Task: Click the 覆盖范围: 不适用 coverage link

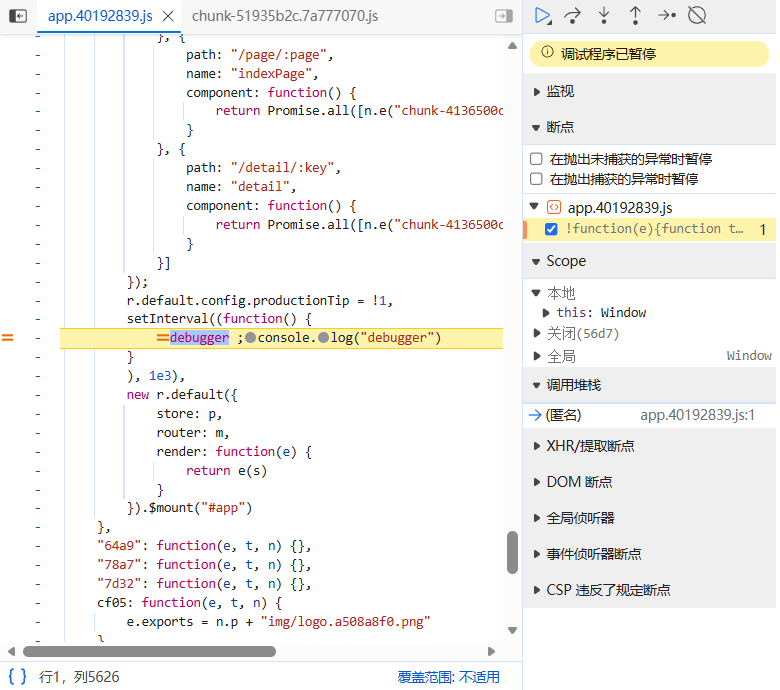Action: (448, 677)
